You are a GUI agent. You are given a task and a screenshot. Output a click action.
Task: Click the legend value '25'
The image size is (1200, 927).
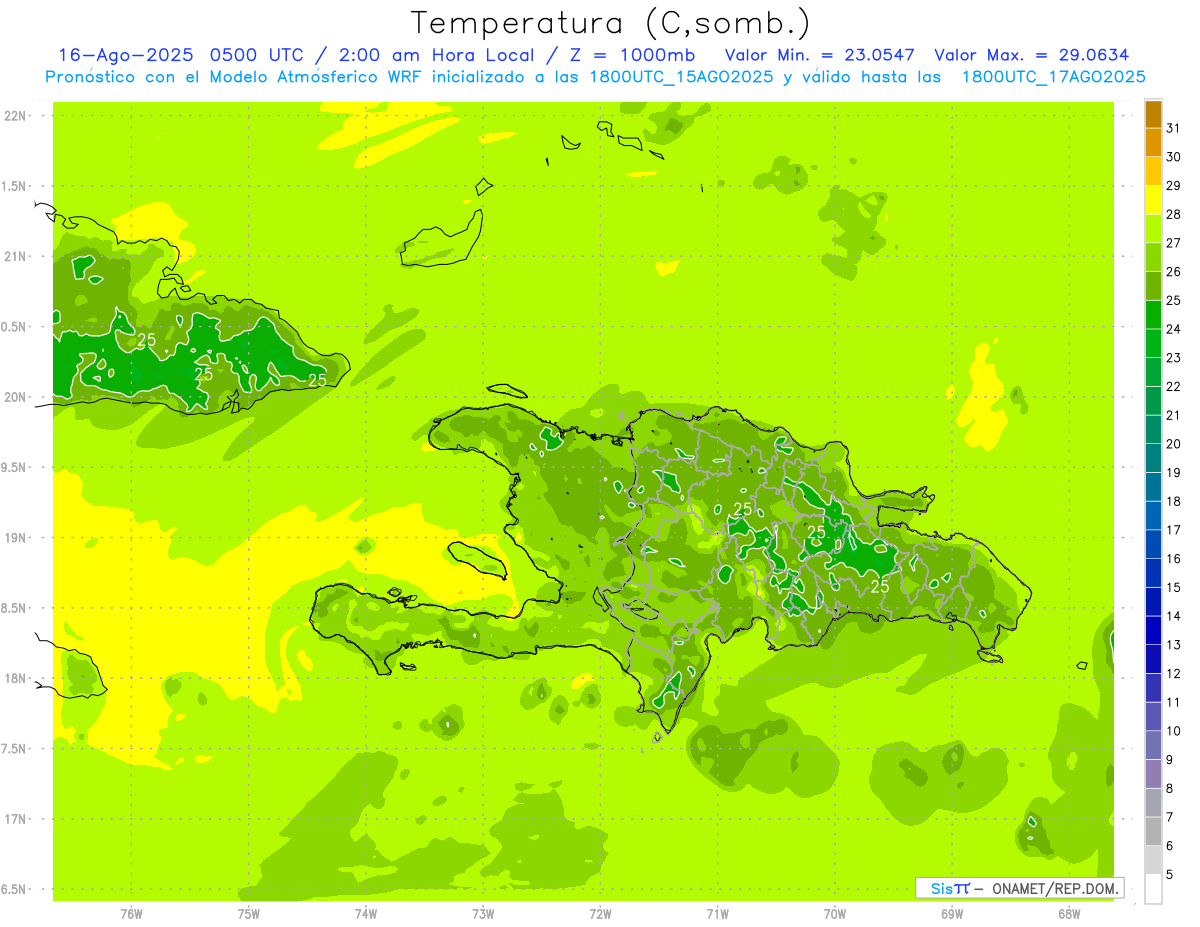pos(1173,300)
